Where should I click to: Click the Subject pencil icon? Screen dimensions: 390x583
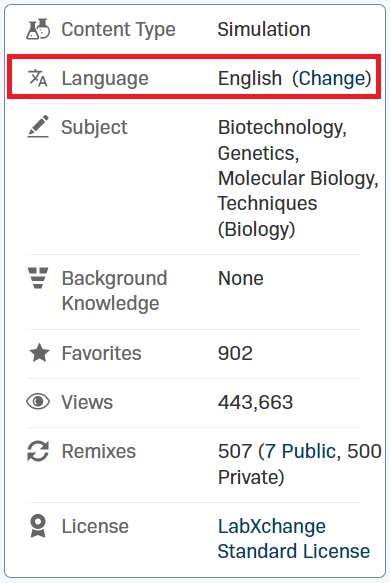tap(38, 126)
